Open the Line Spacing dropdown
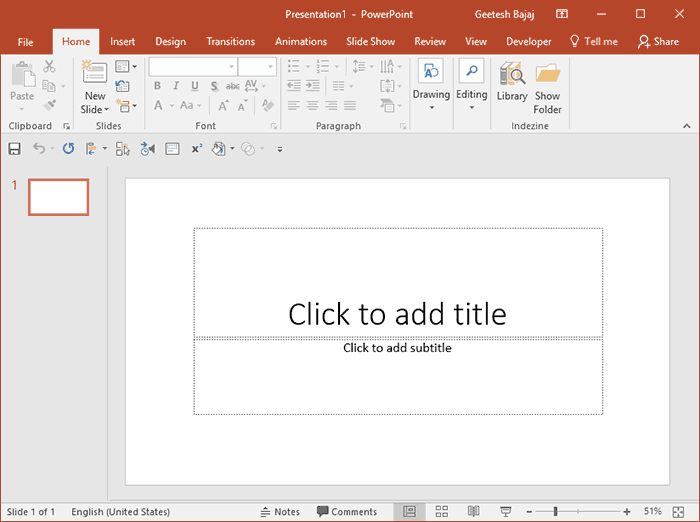 (363, 67)
